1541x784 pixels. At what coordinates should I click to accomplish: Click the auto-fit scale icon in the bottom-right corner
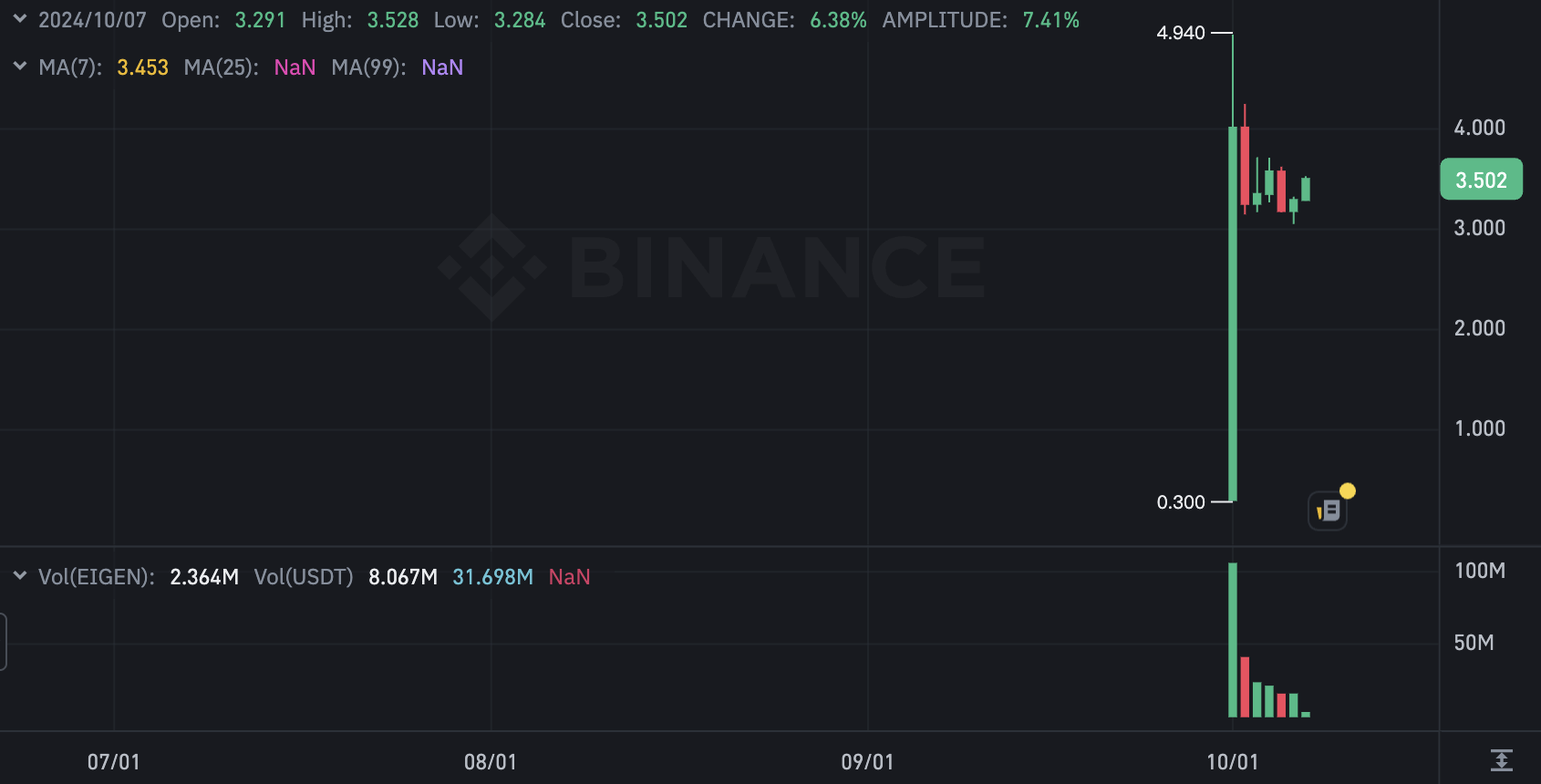[1501, 759]
